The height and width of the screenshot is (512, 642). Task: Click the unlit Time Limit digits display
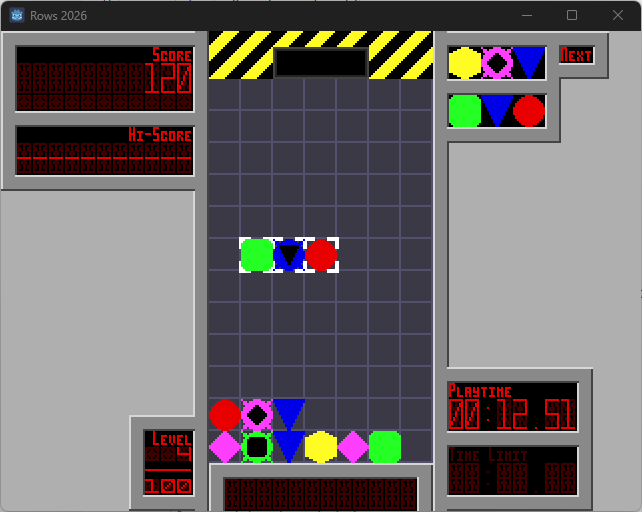coord(513,478)
